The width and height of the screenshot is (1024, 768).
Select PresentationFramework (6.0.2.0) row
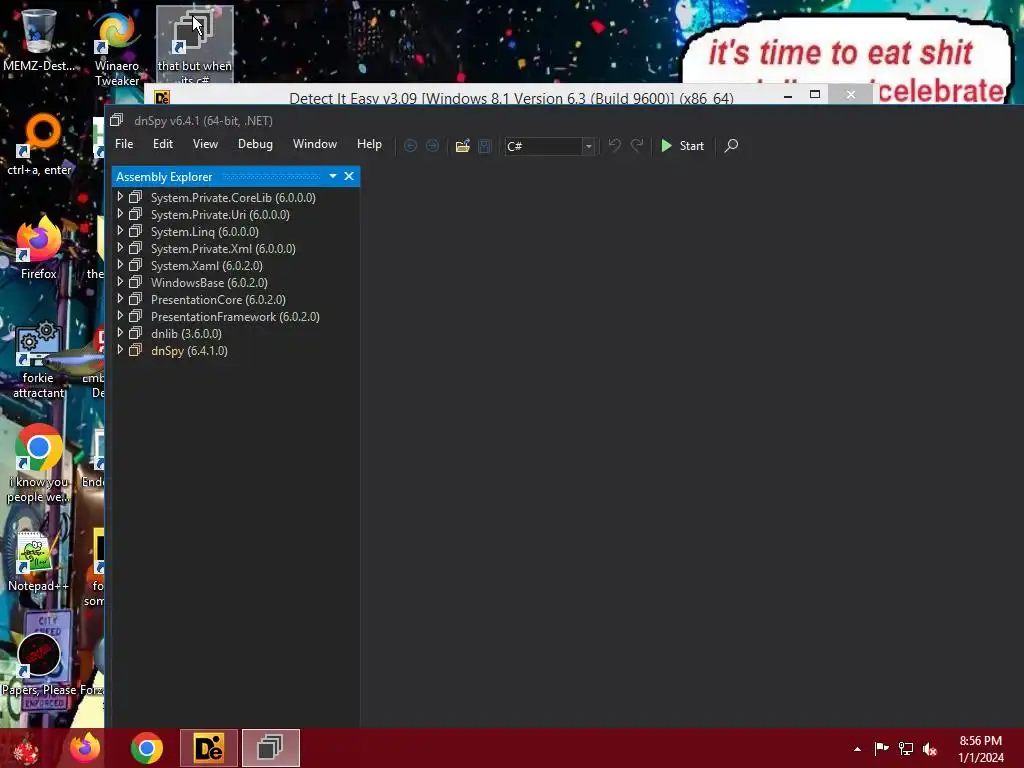click(x=235, y=316)
